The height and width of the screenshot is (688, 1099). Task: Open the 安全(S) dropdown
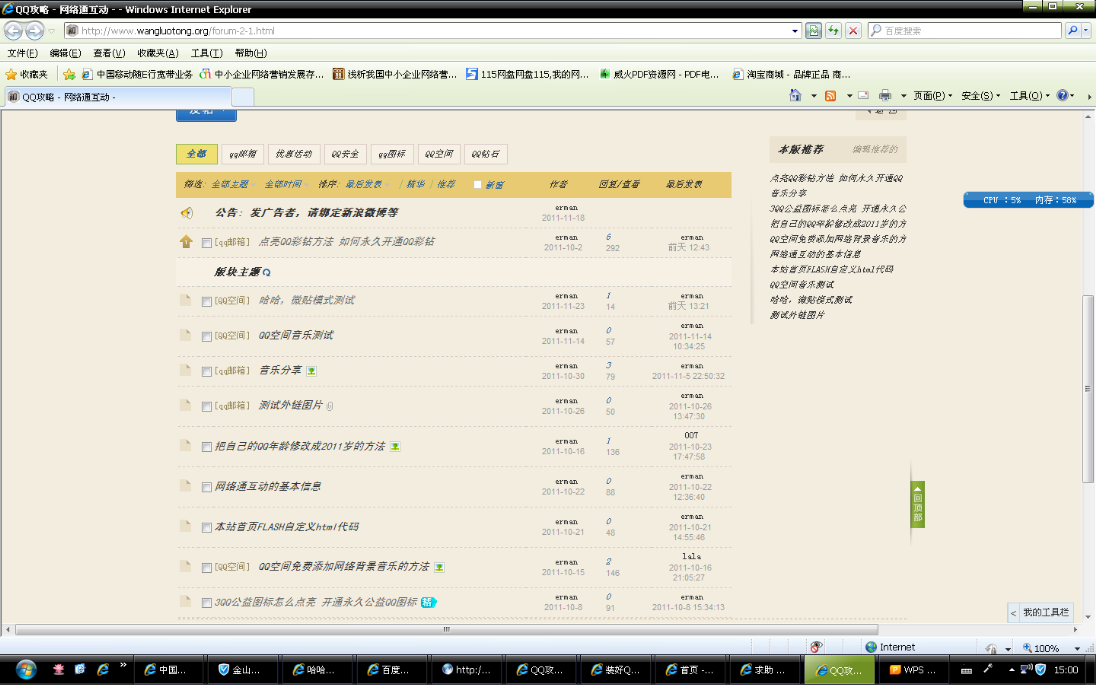tap(981, 95)
